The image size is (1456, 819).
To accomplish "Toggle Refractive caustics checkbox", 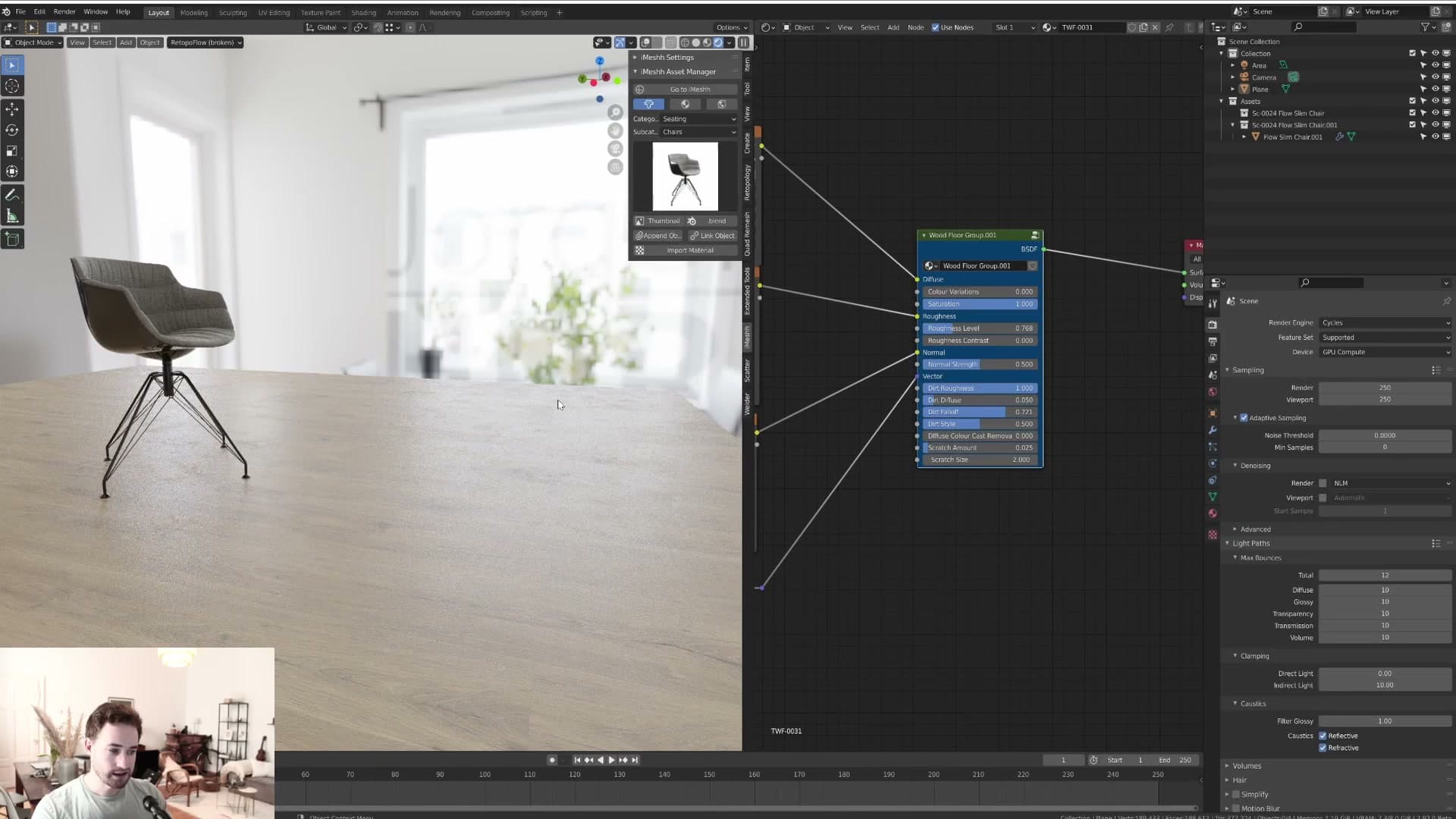I will 1323,748.
